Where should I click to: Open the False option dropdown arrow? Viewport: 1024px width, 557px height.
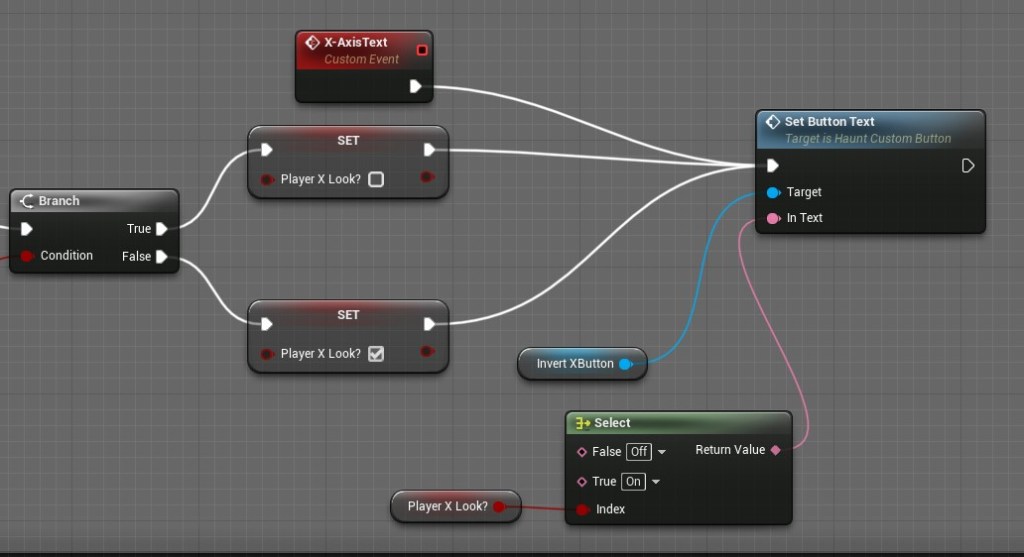click(x=662, y=452)
